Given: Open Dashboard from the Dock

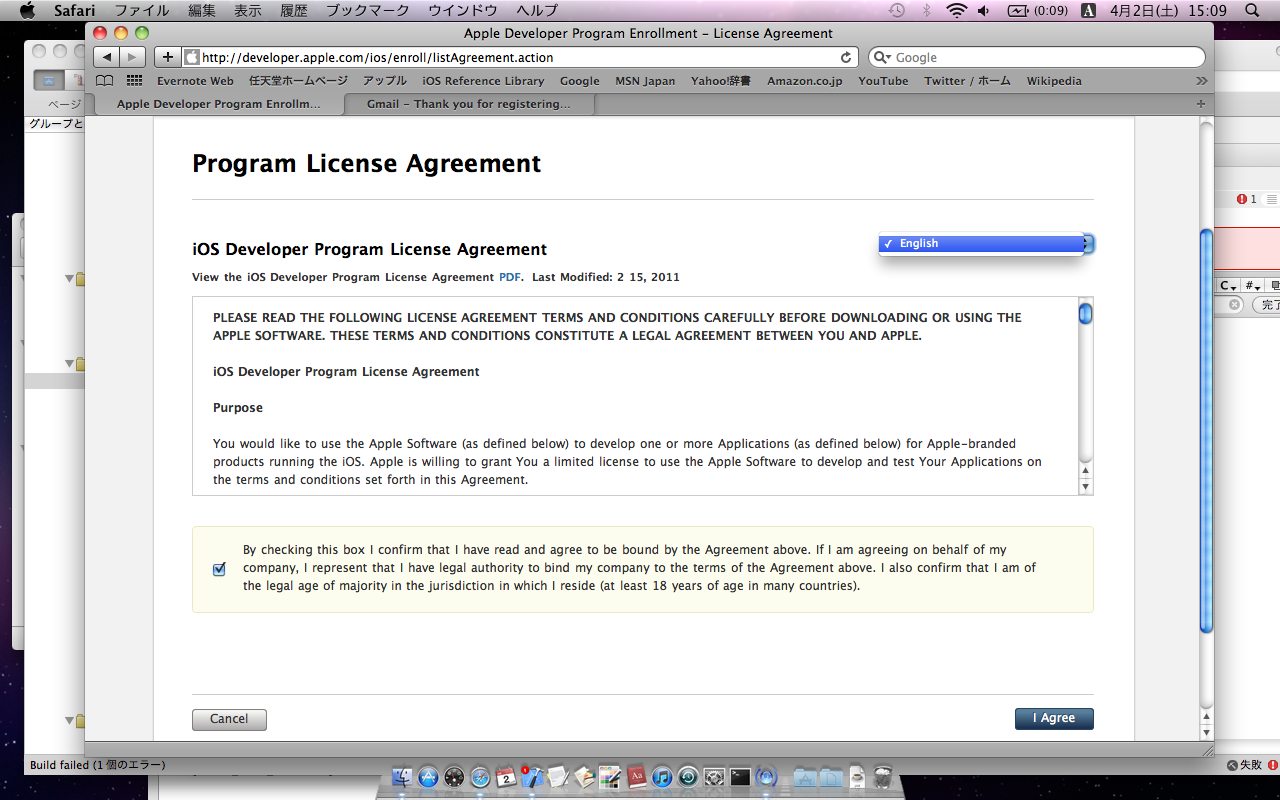Looking at the screenshot, I should point(455,777).
